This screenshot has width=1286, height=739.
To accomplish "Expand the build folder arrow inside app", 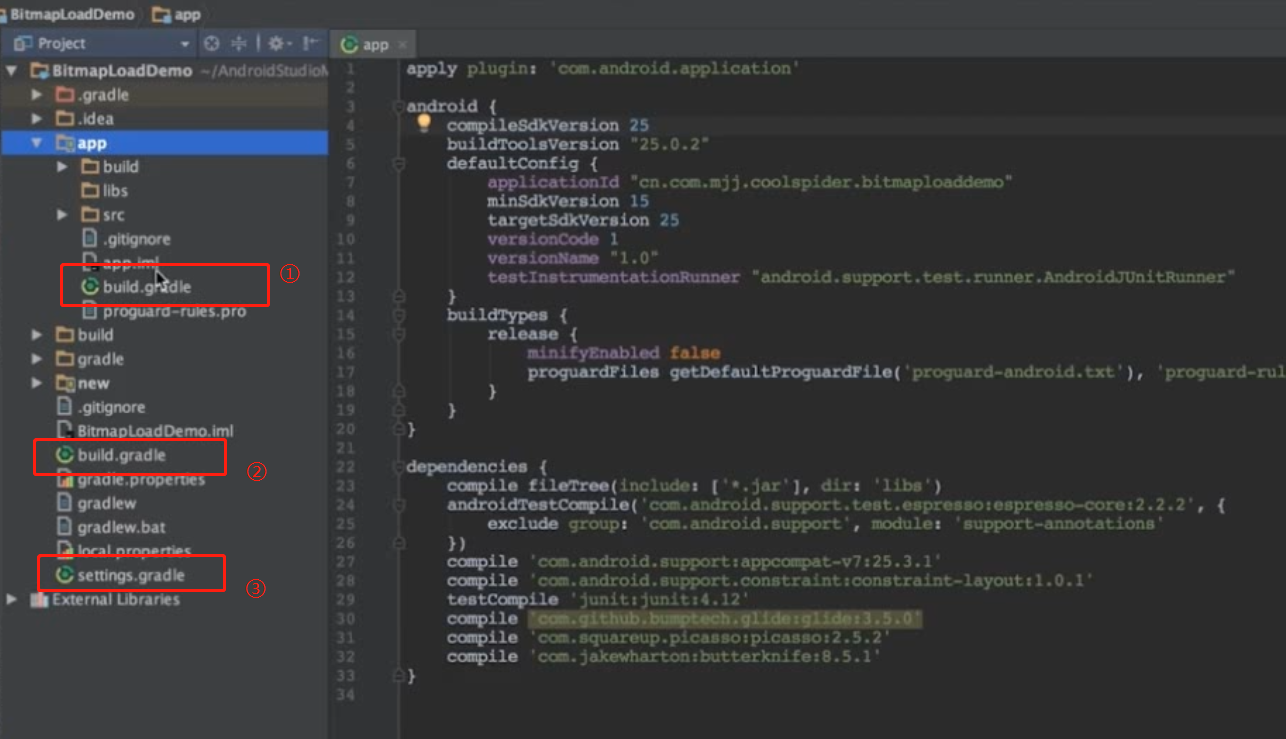I will point(62,167).
